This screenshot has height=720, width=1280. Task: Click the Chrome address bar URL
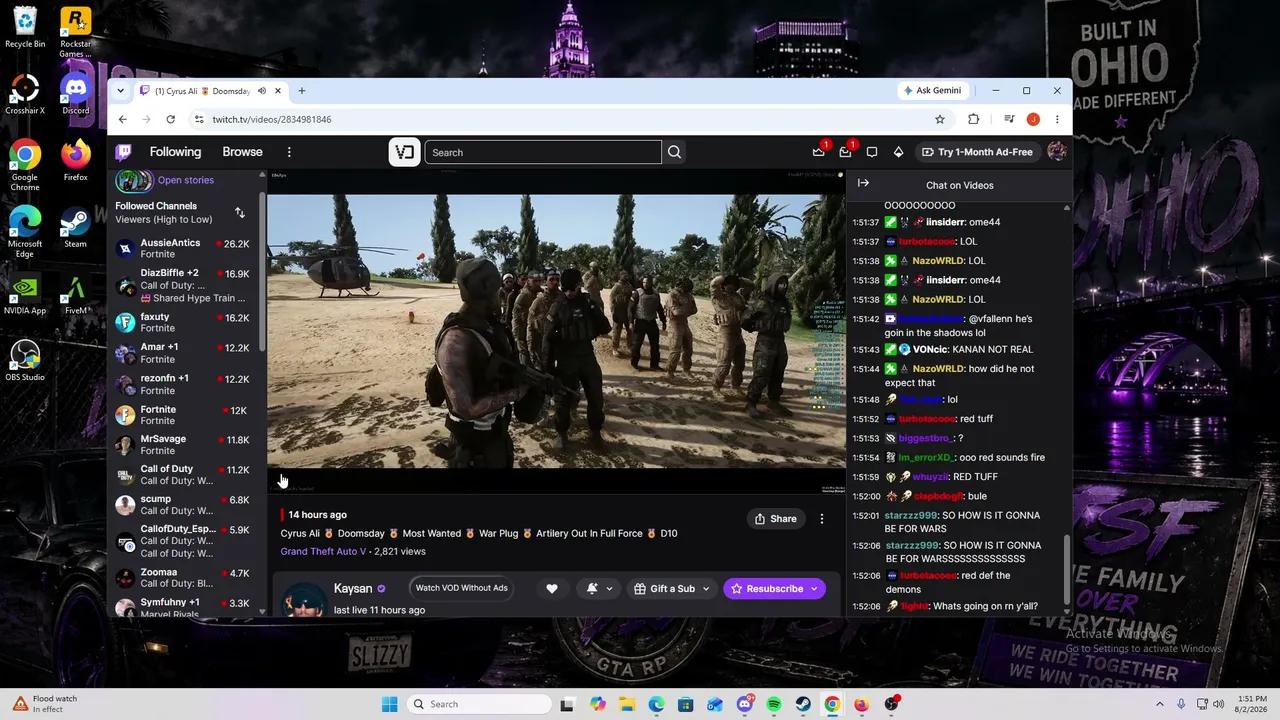pos(272,119)
